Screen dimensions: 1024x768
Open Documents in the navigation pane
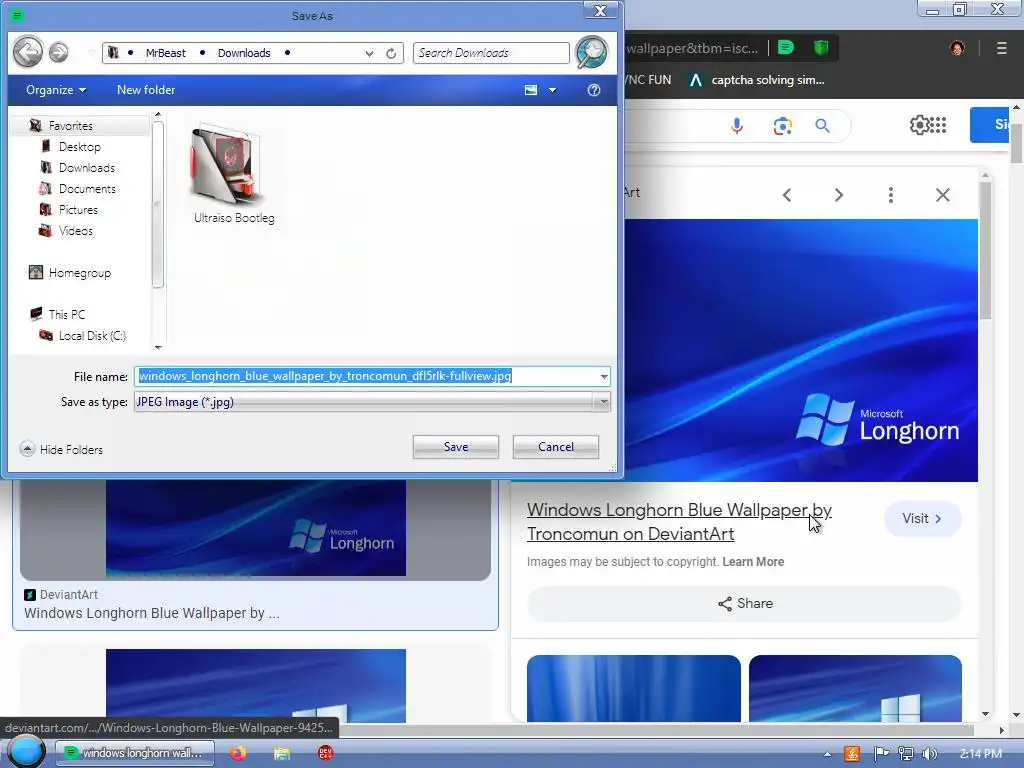[x=87, y=189]
